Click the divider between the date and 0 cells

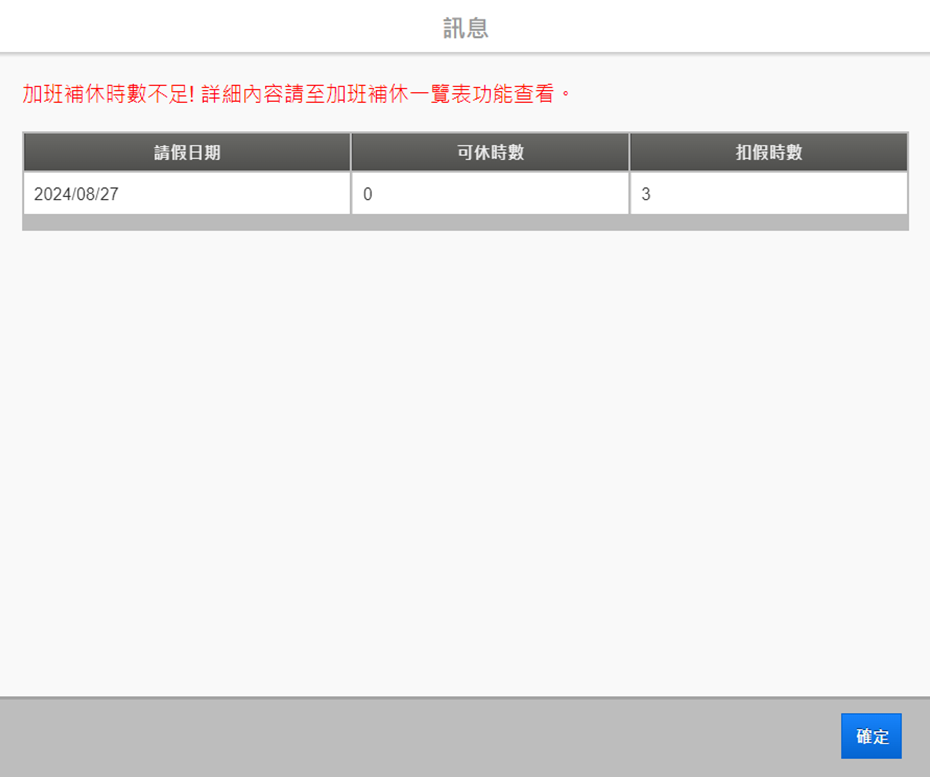pos(351,194)
